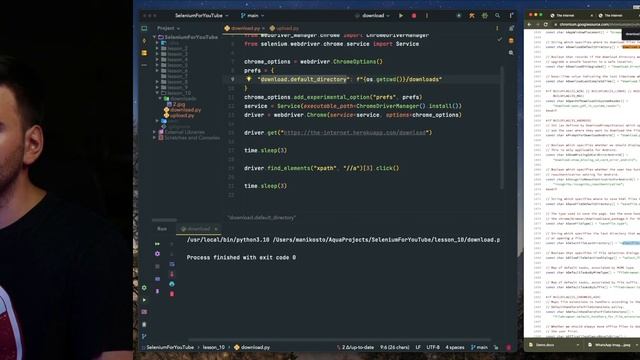Click the purple settings icon in Run panel
Viewport: 640px width, 360px height.
click(x=158, y=253)
